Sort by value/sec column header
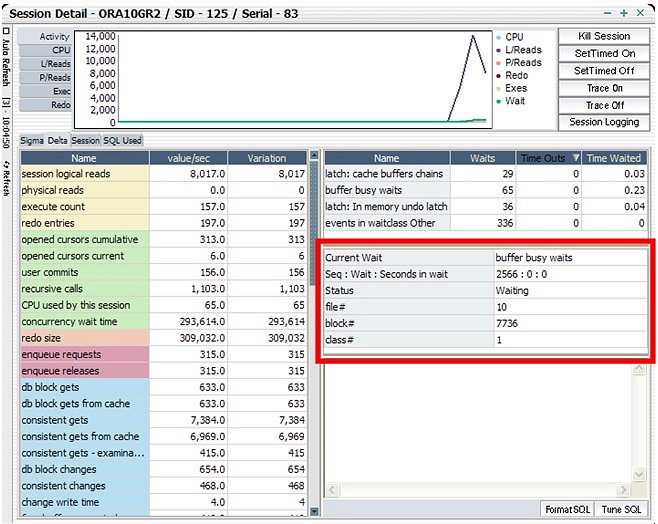 188,158
